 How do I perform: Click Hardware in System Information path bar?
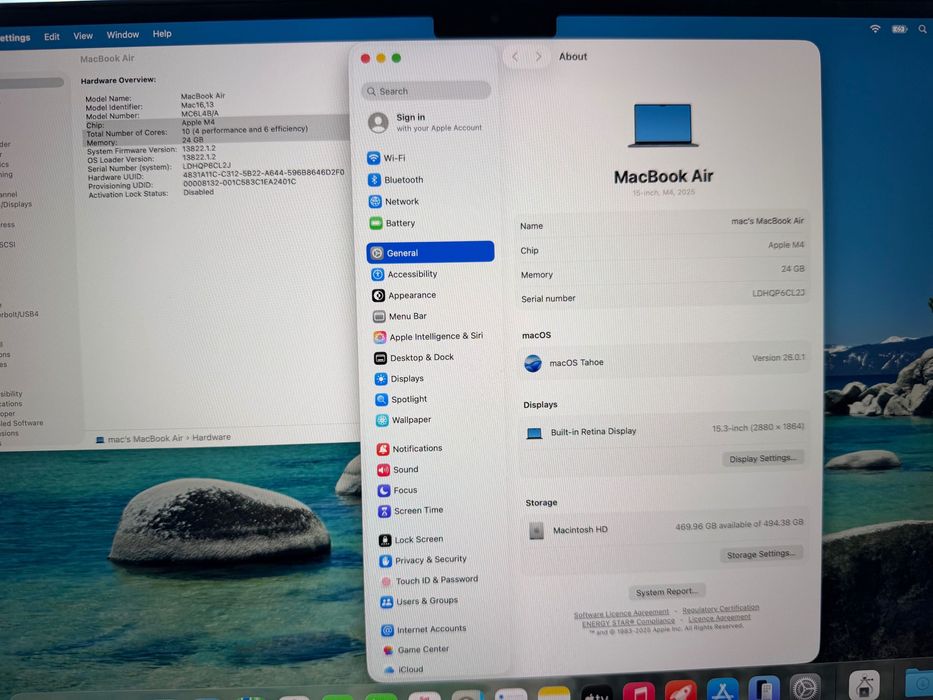pos(211,437)
